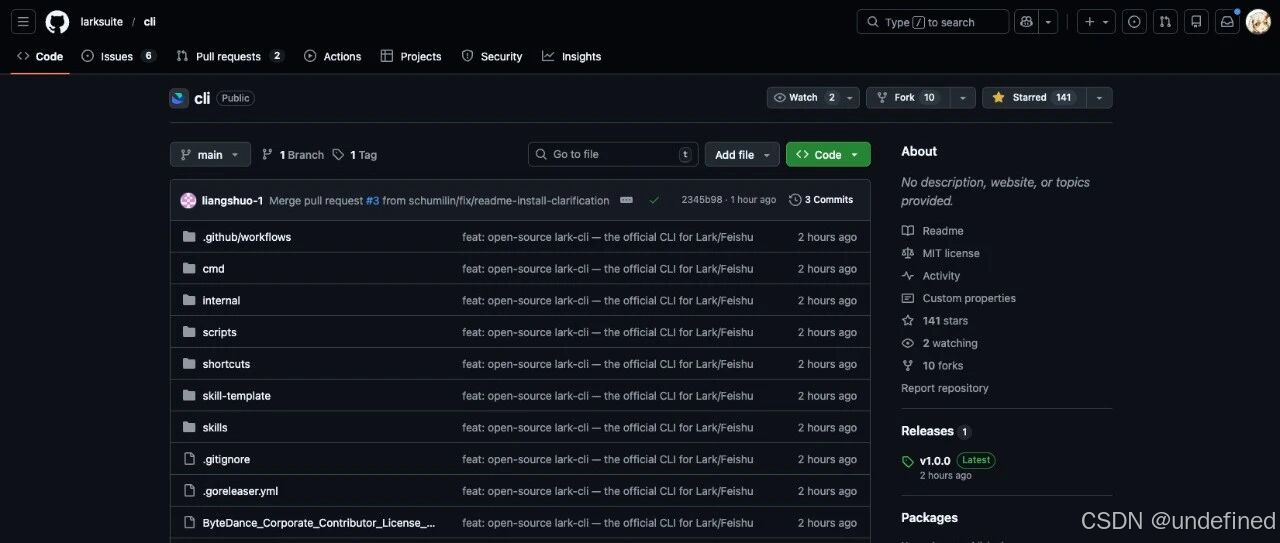This screenshot has height=543, width=1280.
Task: Switch to the Insights tab
Action: pos(572,57)
